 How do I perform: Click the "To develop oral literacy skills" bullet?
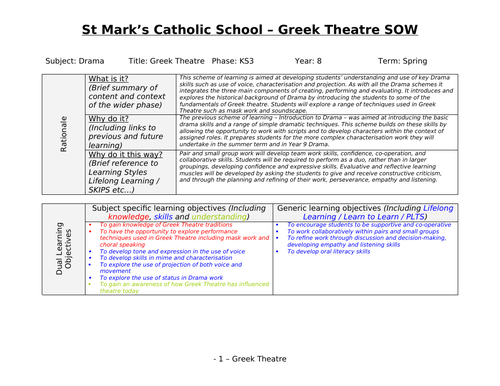[x=329, y=251]
